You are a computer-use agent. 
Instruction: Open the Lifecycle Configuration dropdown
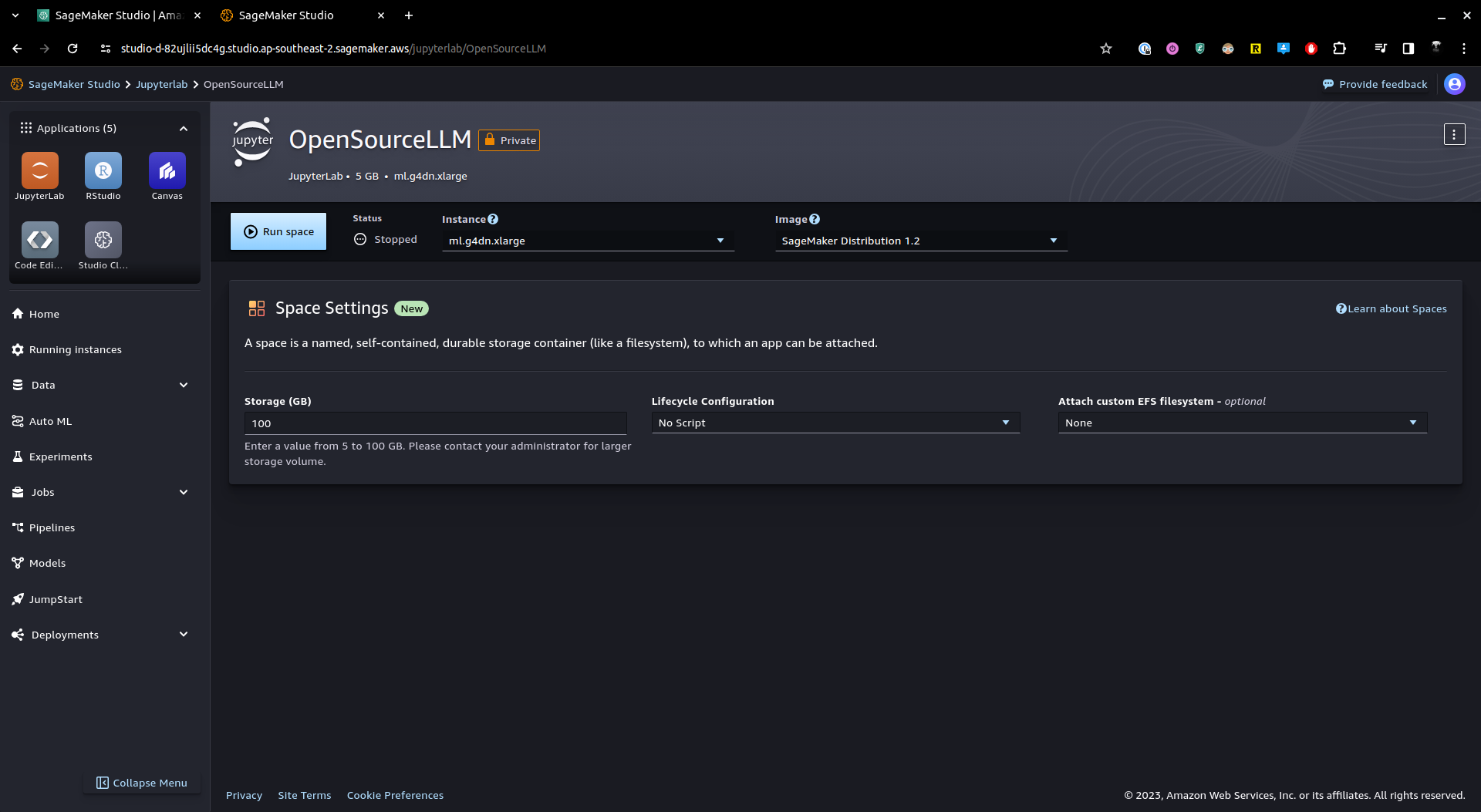[835, 423]
